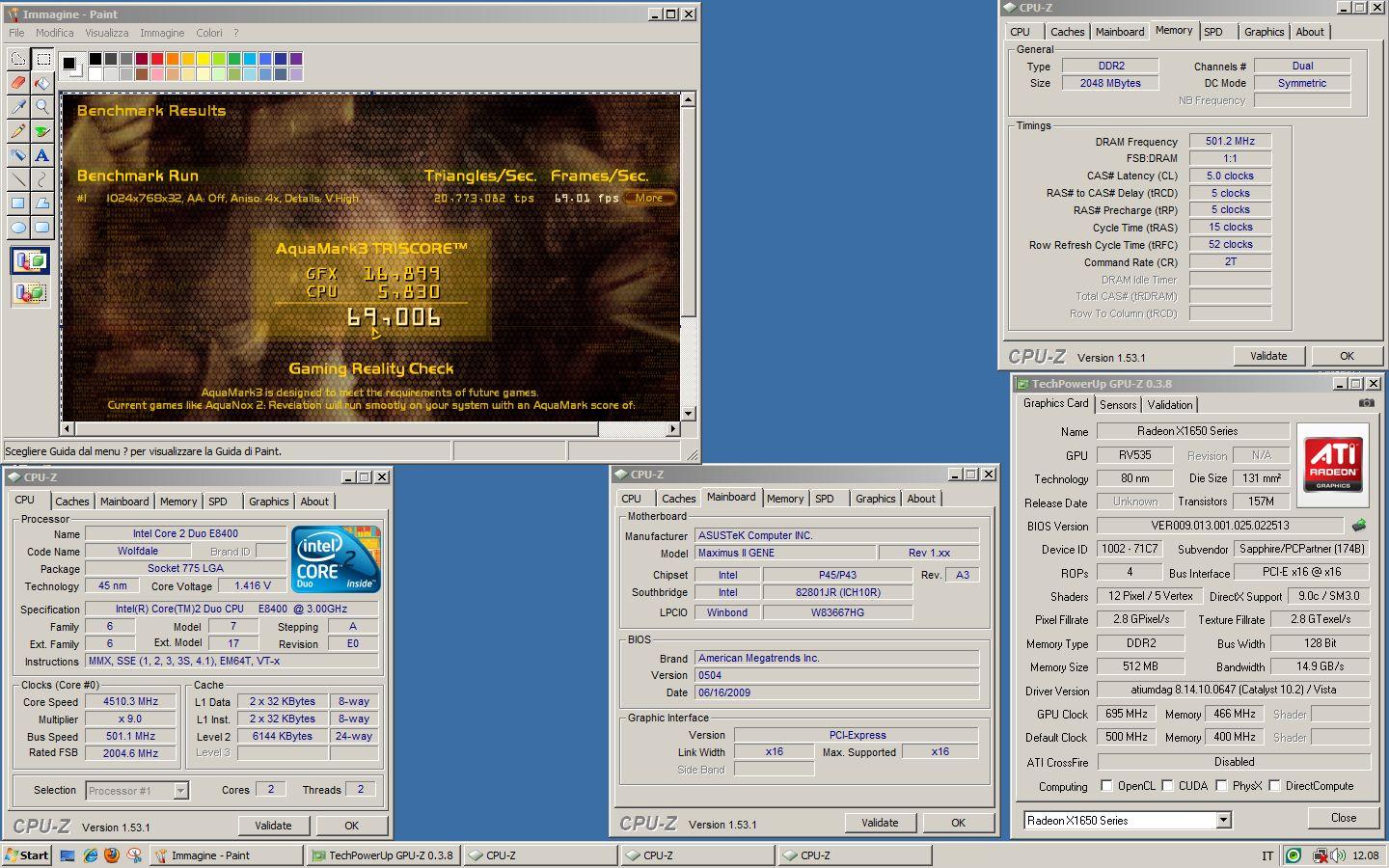Select the Rectangle shape tool
Image resolution: width=1389 pixels, height=868 pixels.
(x=18, y=203)
